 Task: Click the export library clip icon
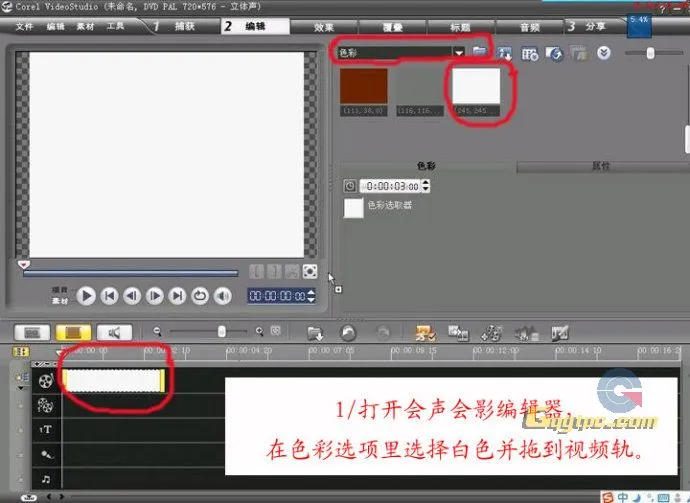[x=554, y=54]
